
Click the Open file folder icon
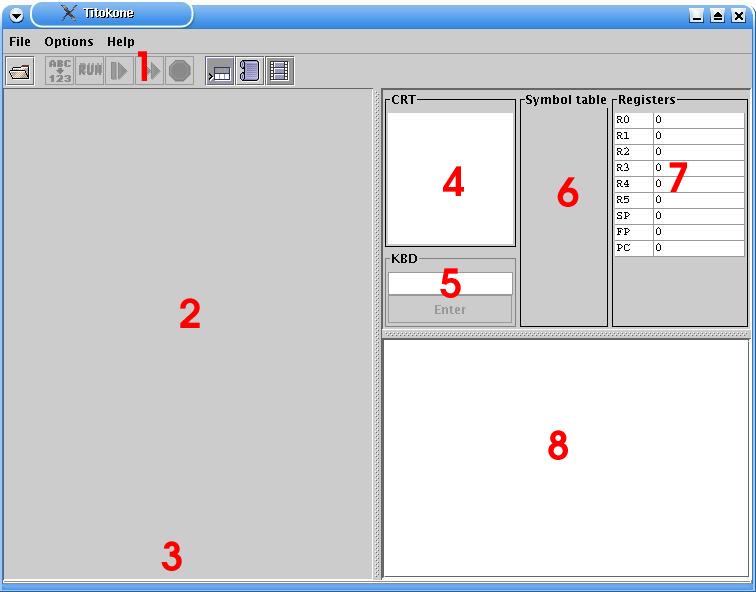(x=20, y=71)
